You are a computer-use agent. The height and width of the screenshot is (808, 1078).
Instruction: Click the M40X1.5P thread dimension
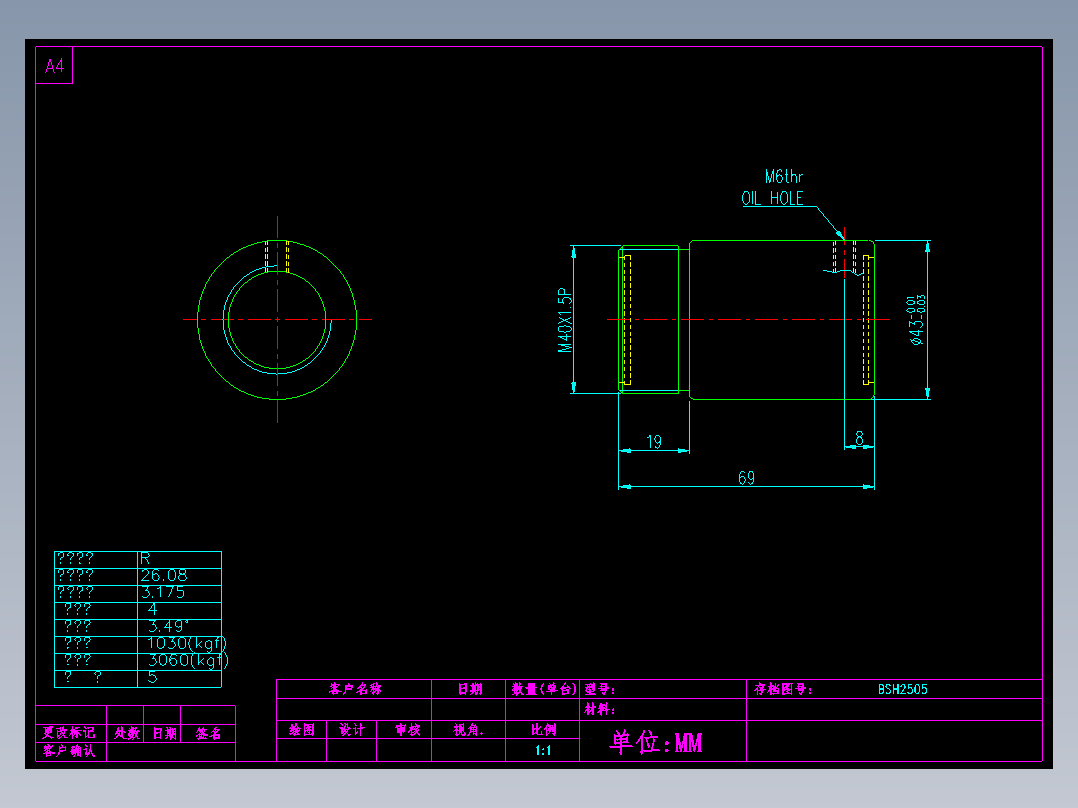(565, 320)
